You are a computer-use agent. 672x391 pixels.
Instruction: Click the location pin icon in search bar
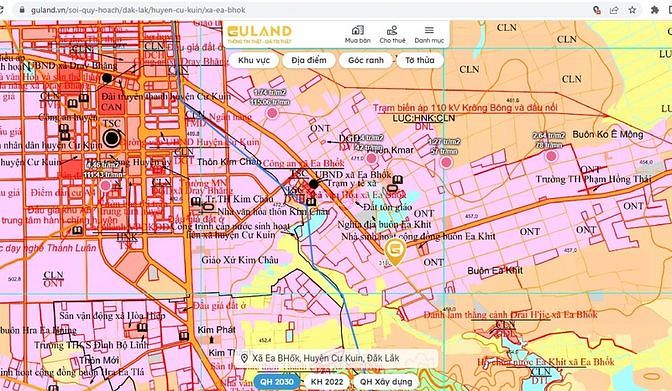(244, 358)
